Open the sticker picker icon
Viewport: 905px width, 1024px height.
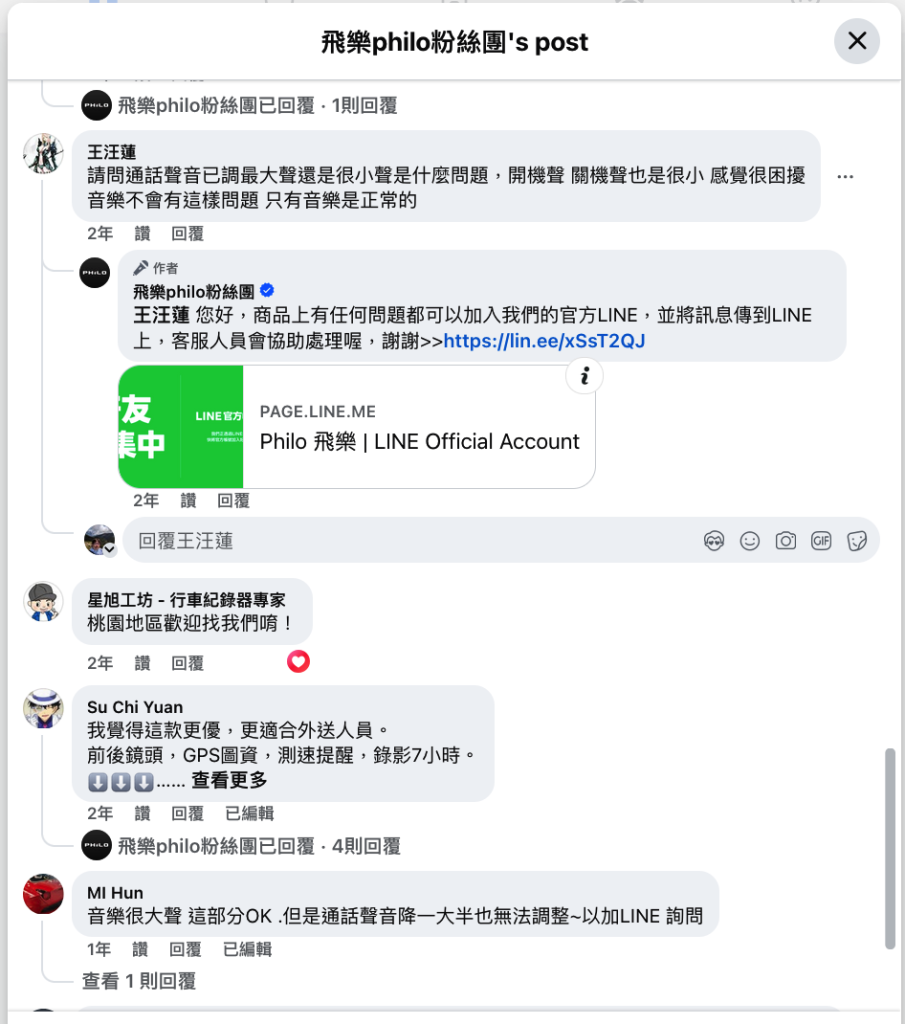[857, 541]
